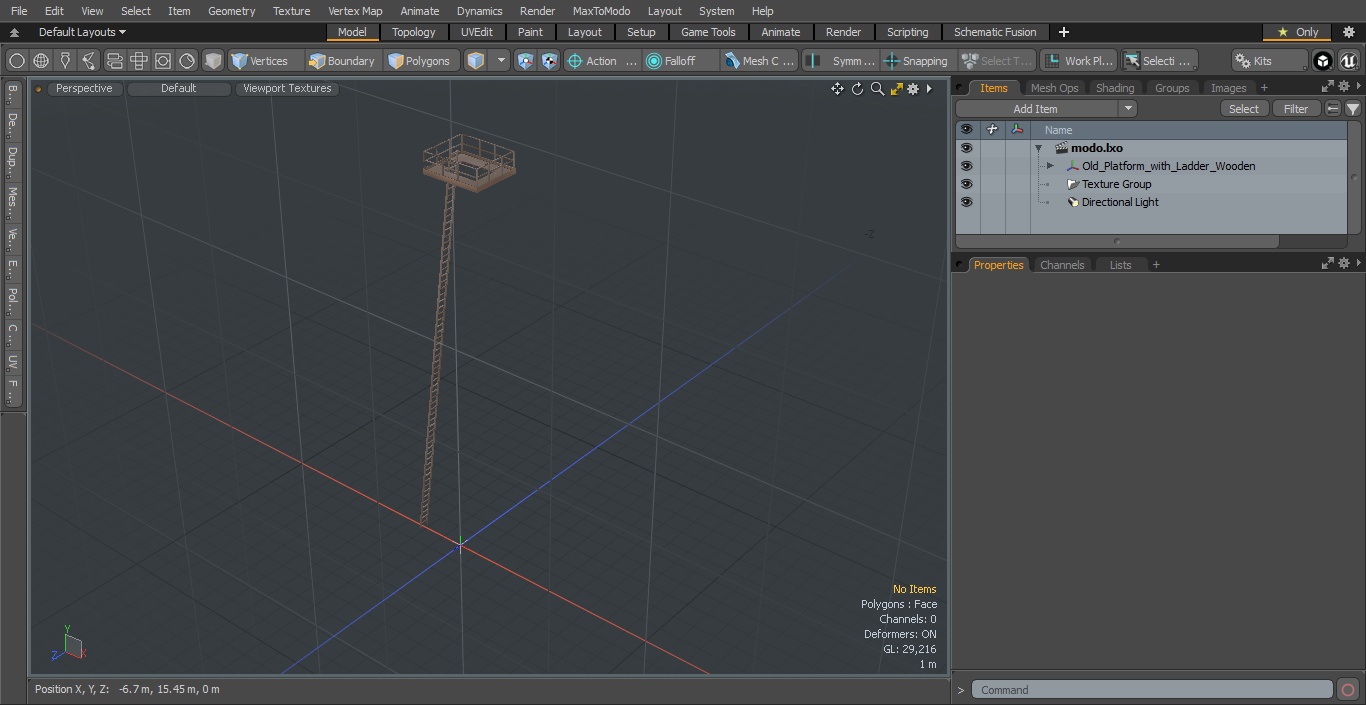Expand the Old_Platform_with_Ladder_Wooden tree item

(1050, 166)
